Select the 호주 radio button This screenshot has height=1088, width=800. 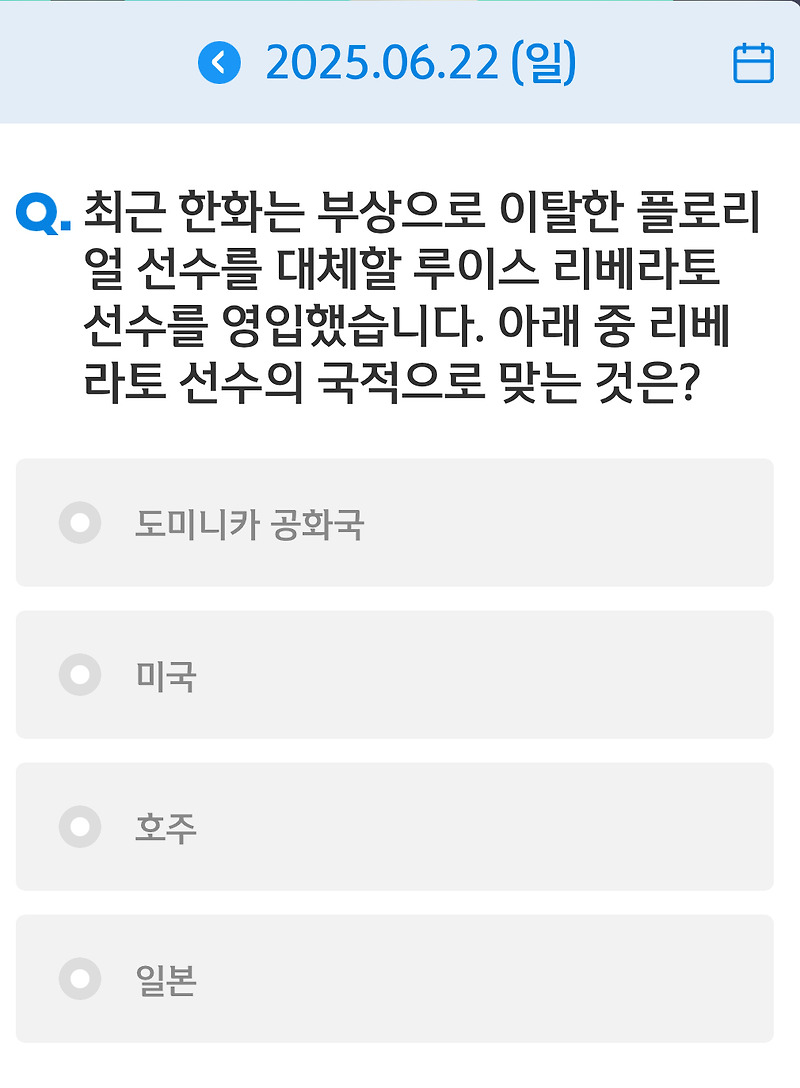(x=80, y=826)
